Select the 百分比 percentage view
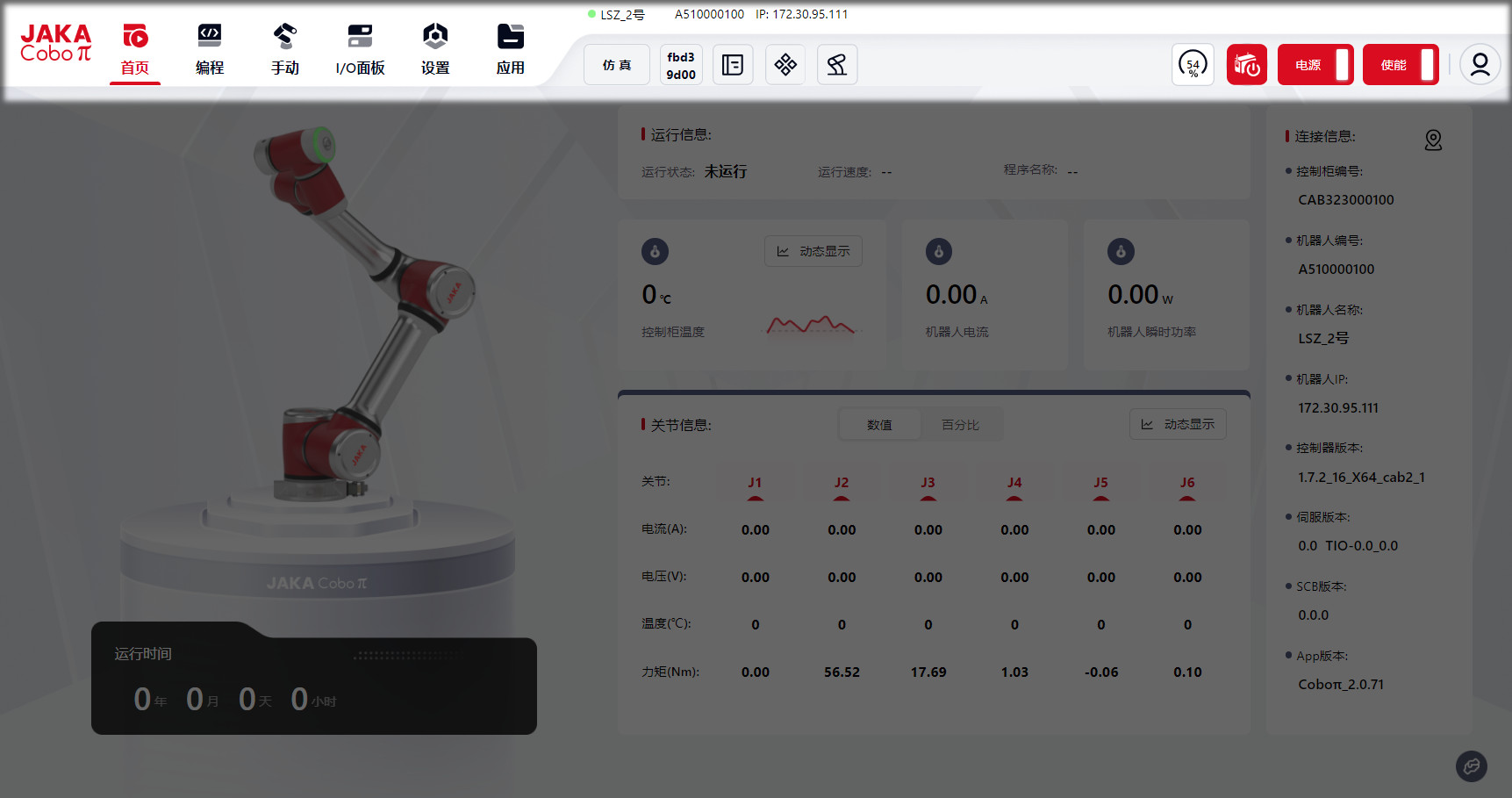The height and width of the screenshot is (798, 1512). click(x=960, y=425)
